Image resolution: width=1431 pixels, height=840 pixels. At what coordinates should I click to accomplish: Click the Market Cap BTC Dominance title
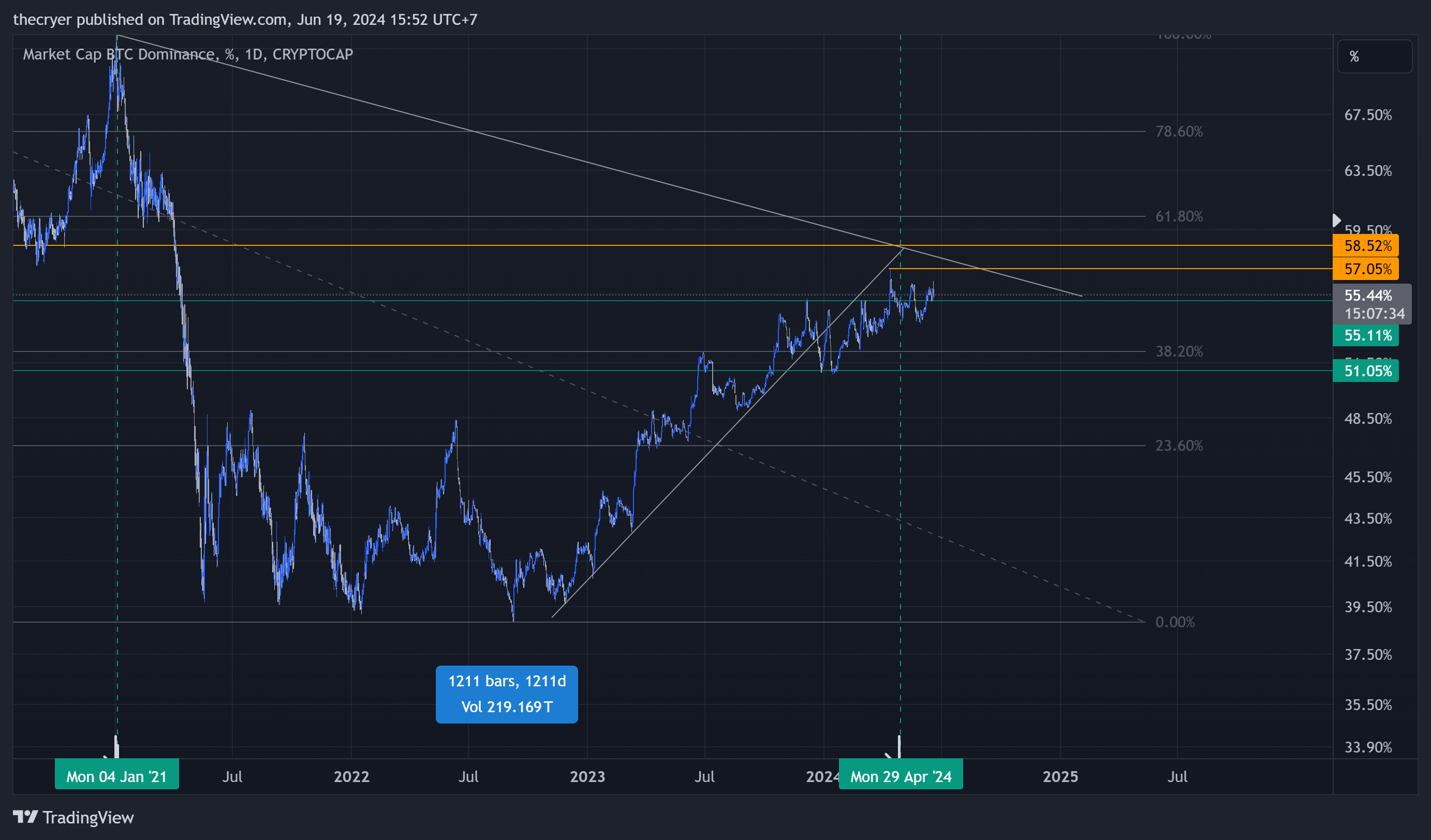(188, 54)
